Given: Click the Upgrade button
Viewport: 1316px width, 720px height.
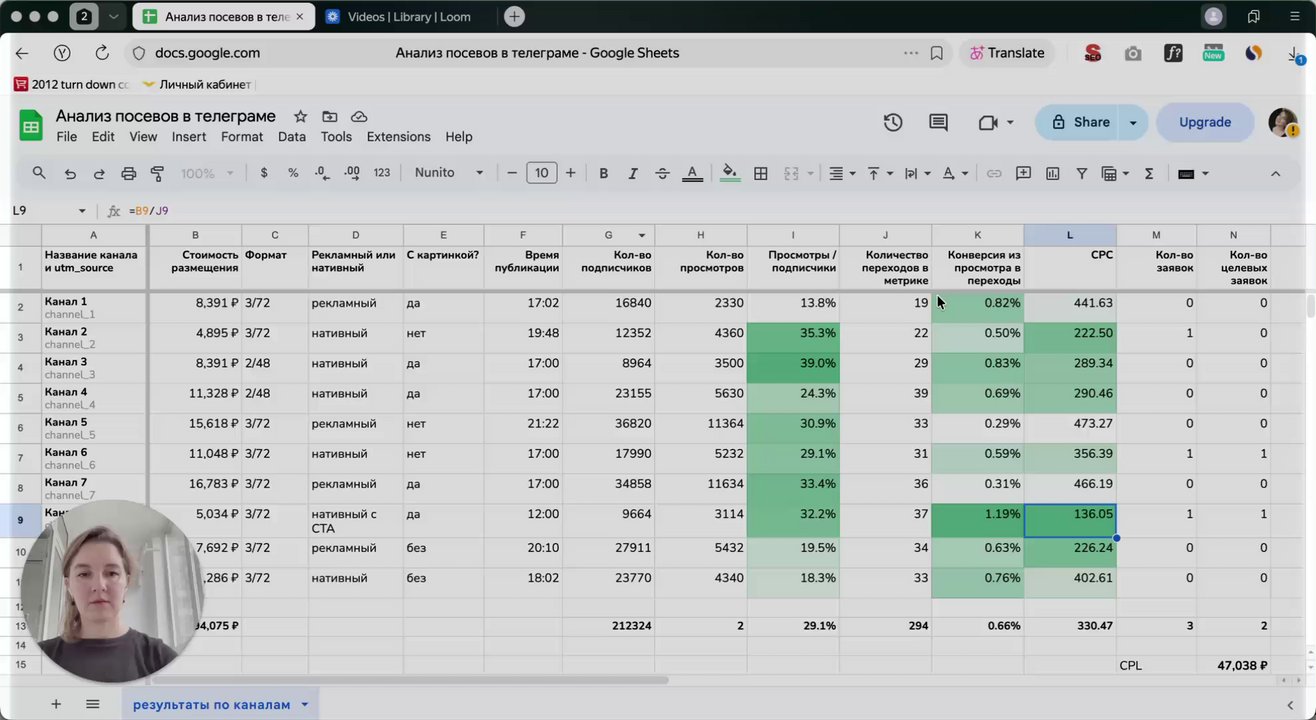Looking at the screenshot, I should (x=1204, y=122).
